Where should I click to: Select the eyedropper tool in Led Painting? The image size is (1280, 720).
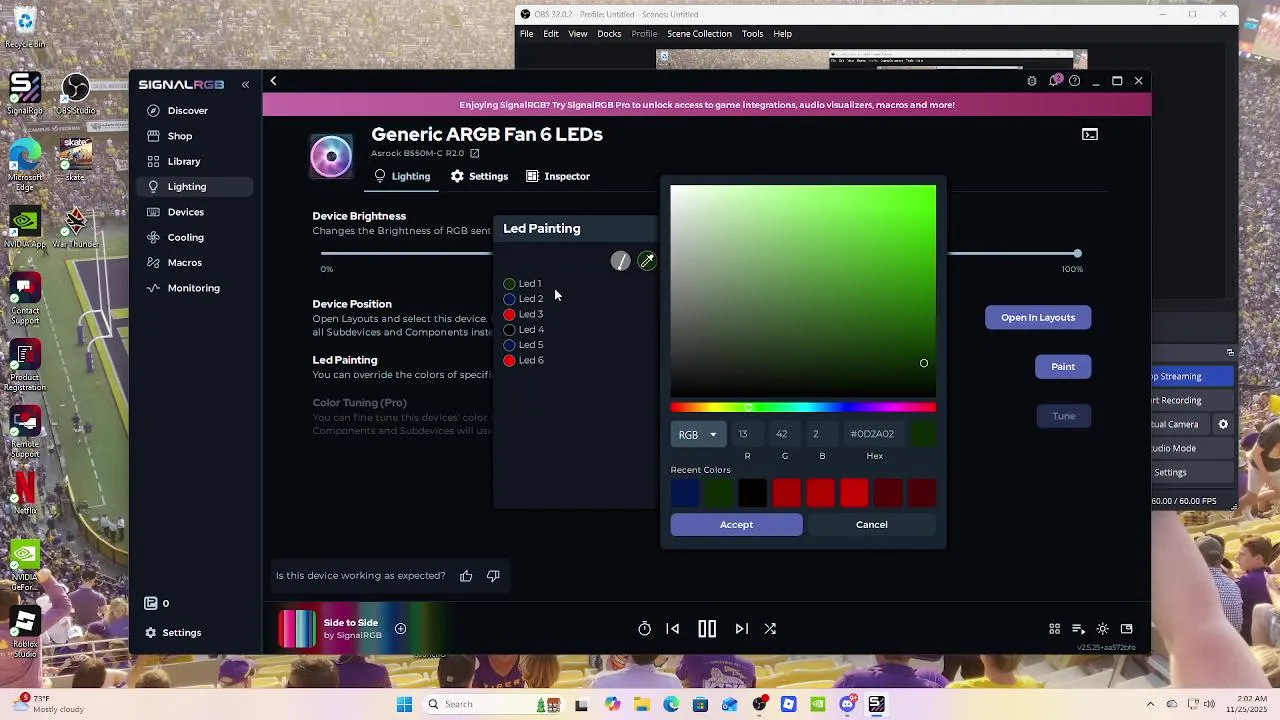click(647, 261)
